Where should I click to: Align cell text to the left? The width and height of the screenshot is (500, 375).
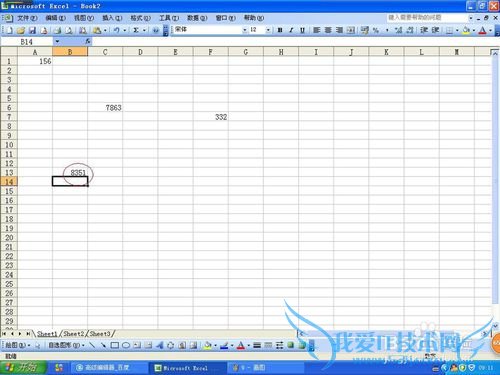click(x=316, y=30)
